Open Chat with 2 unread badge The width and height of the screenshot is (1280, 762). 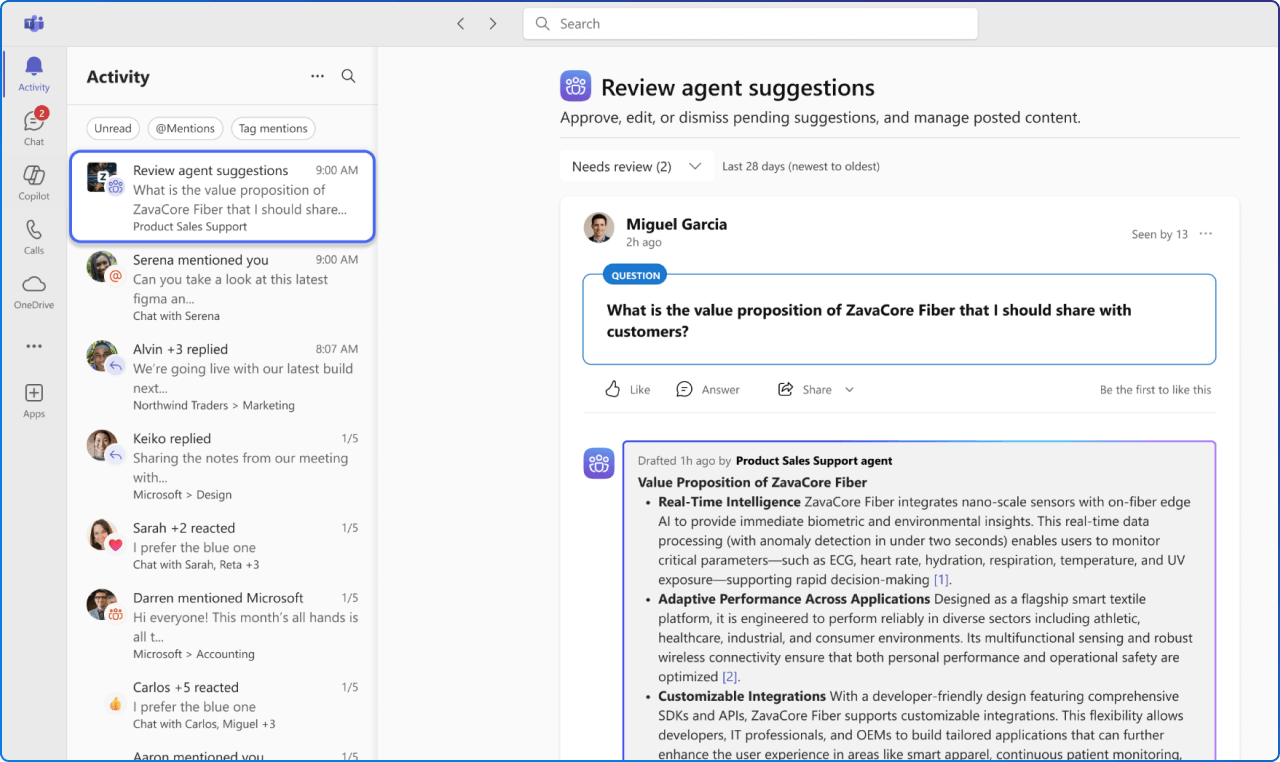pyautogui.click(x=34, y=128)
